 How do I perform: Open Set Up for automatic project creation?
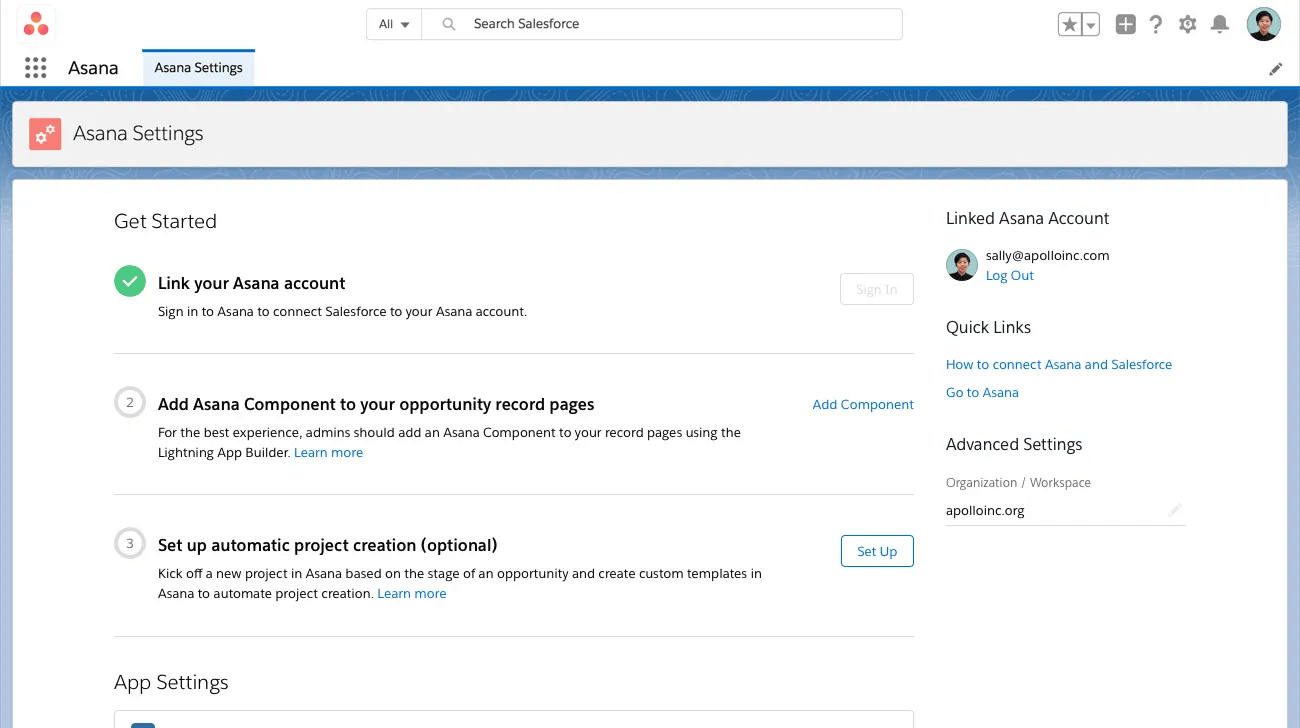[x=876, y=550]
